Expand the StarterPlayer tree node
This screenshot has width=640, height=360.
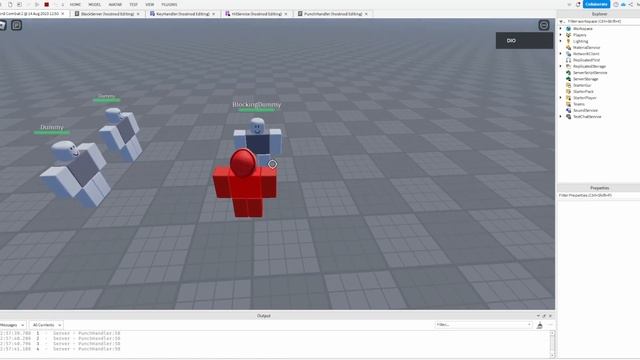tap(560, 98)
